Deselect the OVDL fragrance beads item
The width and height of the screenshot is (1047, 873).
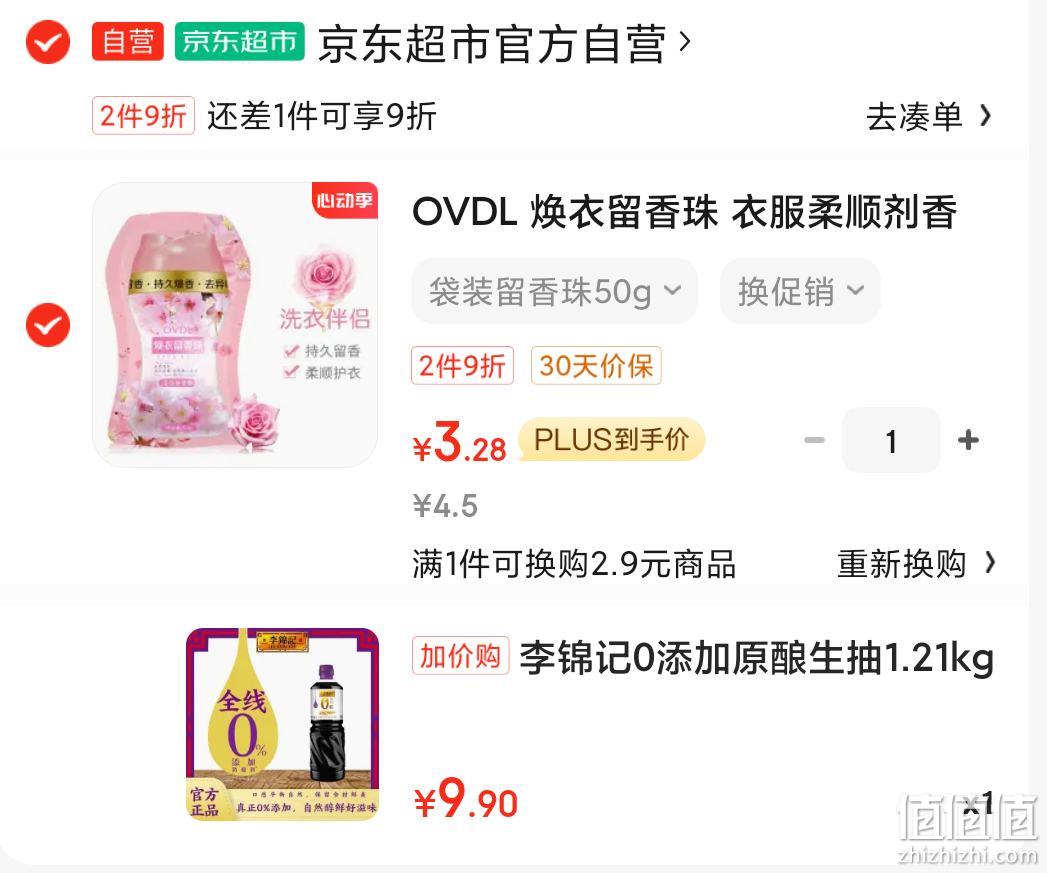(x=47, y=325)
